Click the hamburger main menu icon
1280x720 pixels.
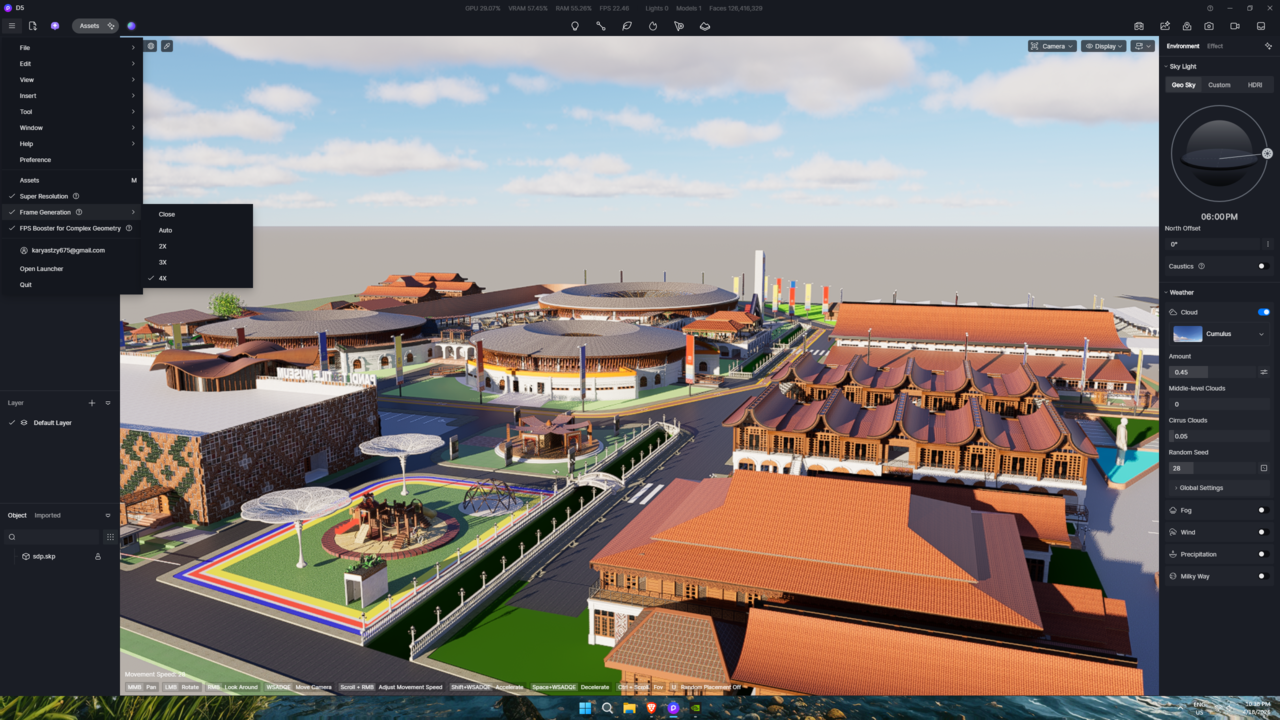coord(11,26)
